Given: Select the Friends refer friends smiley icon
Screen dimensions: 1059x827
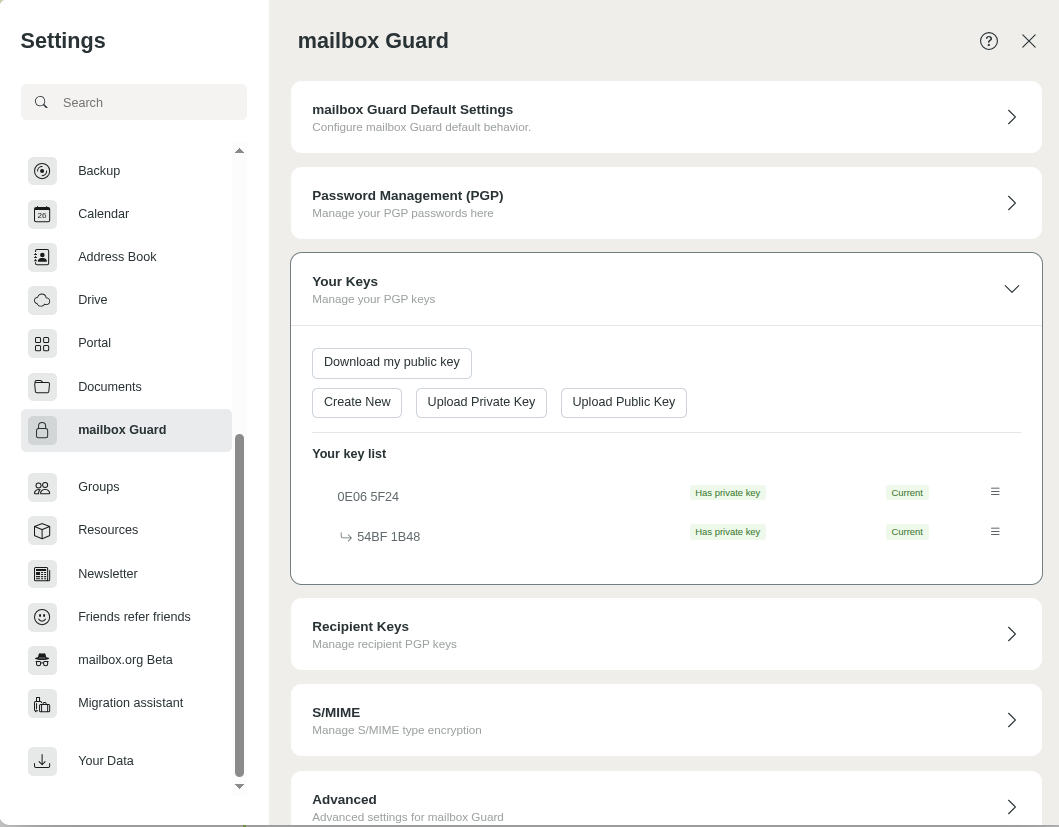Looking at the screenshot, I should pyautogui.click(x=42, y=617).
